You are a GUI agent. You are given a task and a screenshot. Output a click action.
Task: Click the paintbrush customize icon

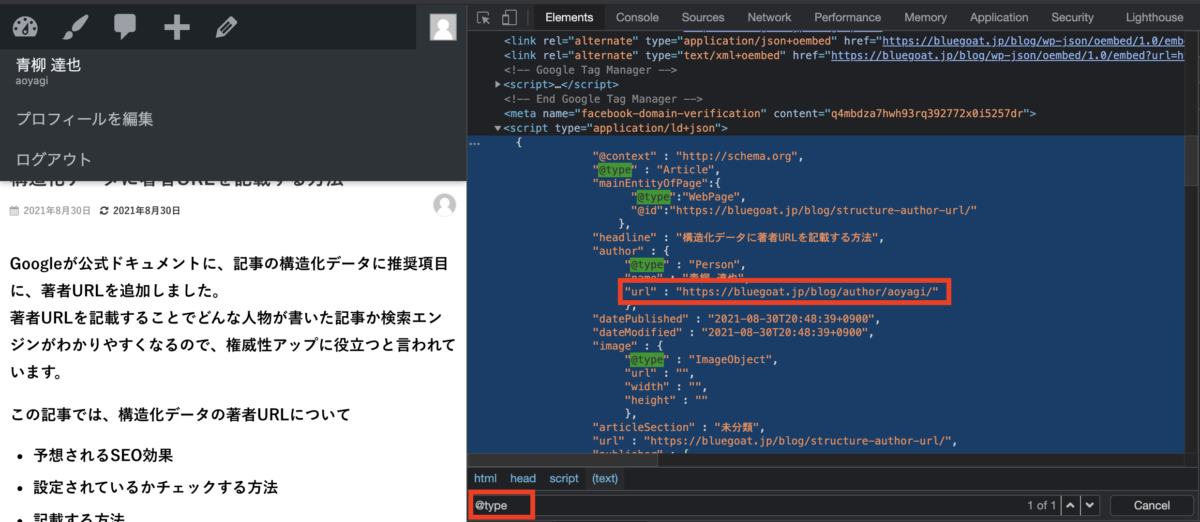click(x=75, y=27)
